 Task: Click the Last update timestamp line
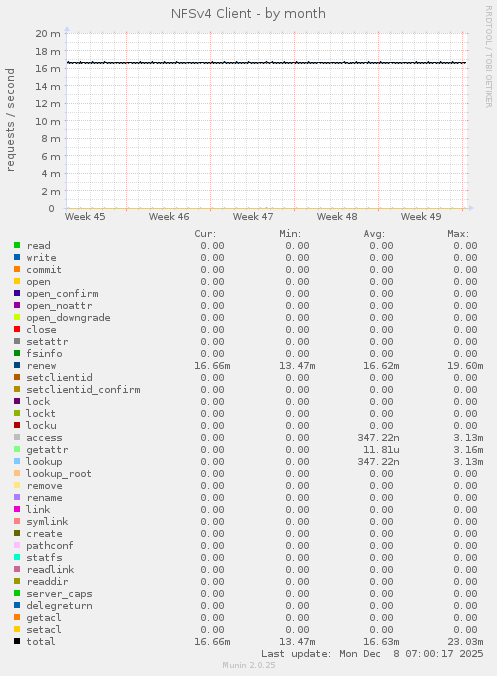(372, 654)
